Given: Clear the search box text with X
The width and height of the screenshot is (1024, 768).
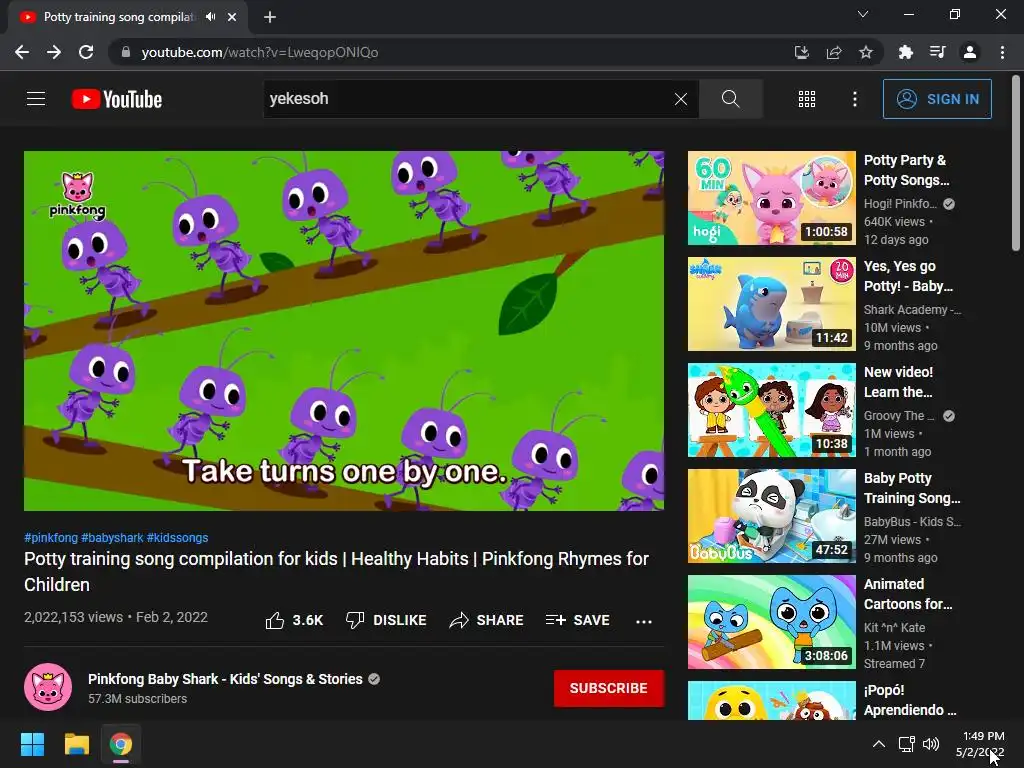Looking at the screenshot, I should [680, 99].
